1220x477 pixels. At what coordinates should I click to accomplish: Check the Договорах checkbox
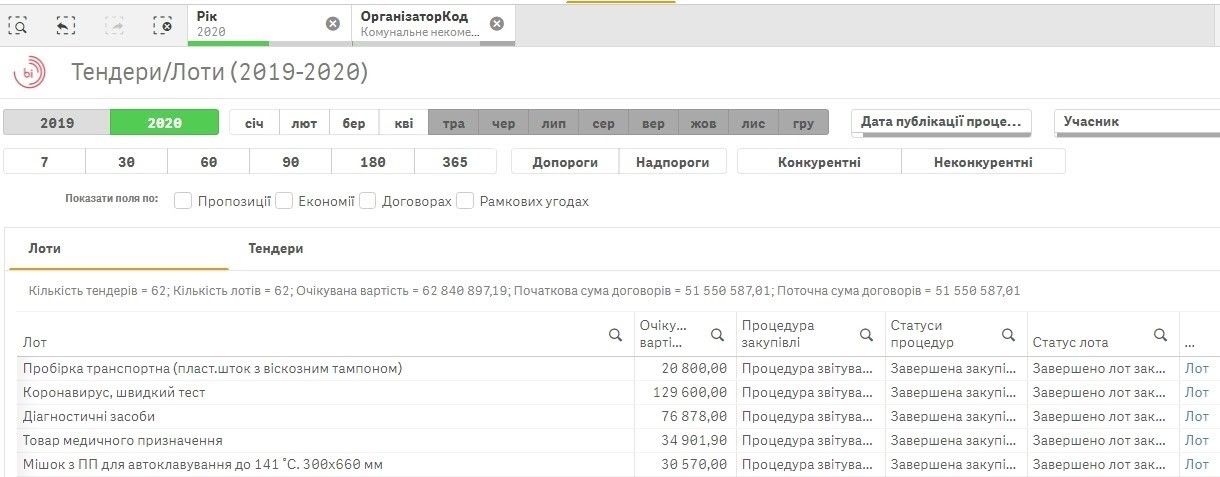click(x=367, y=201)
